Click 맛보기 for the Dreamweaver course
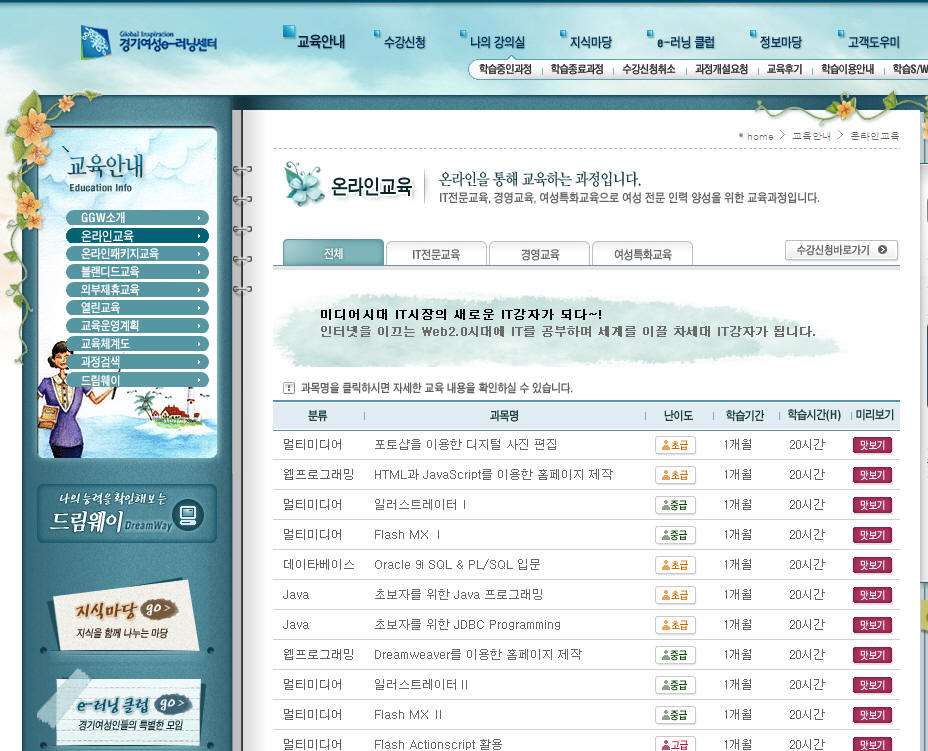928x751 pixels. [872, 655]
